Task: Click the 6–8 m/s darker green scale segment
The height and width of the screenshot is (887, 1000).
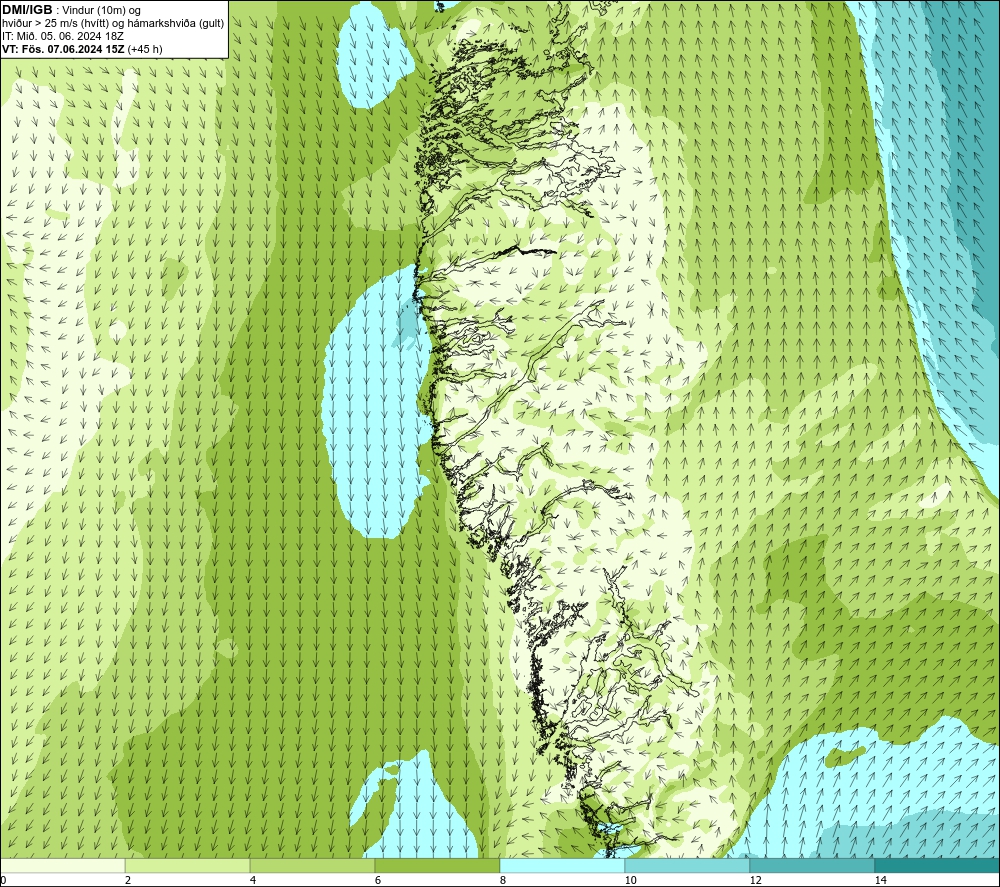Action: [x=438, y=865]
